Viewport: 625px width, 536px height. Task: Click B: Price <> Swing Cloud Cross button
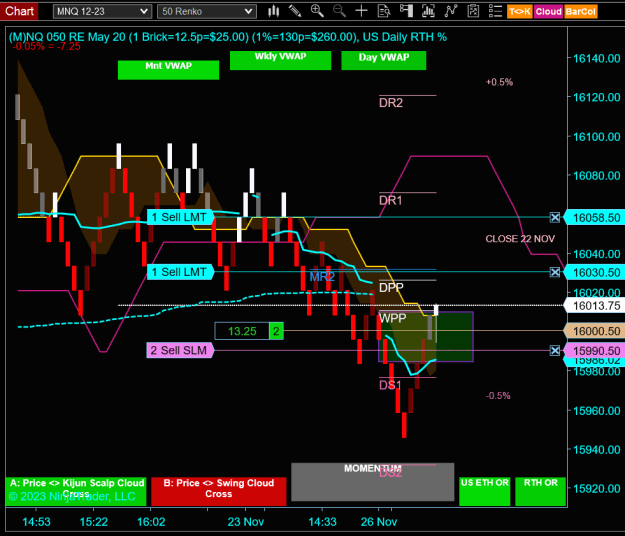point(219,491)
